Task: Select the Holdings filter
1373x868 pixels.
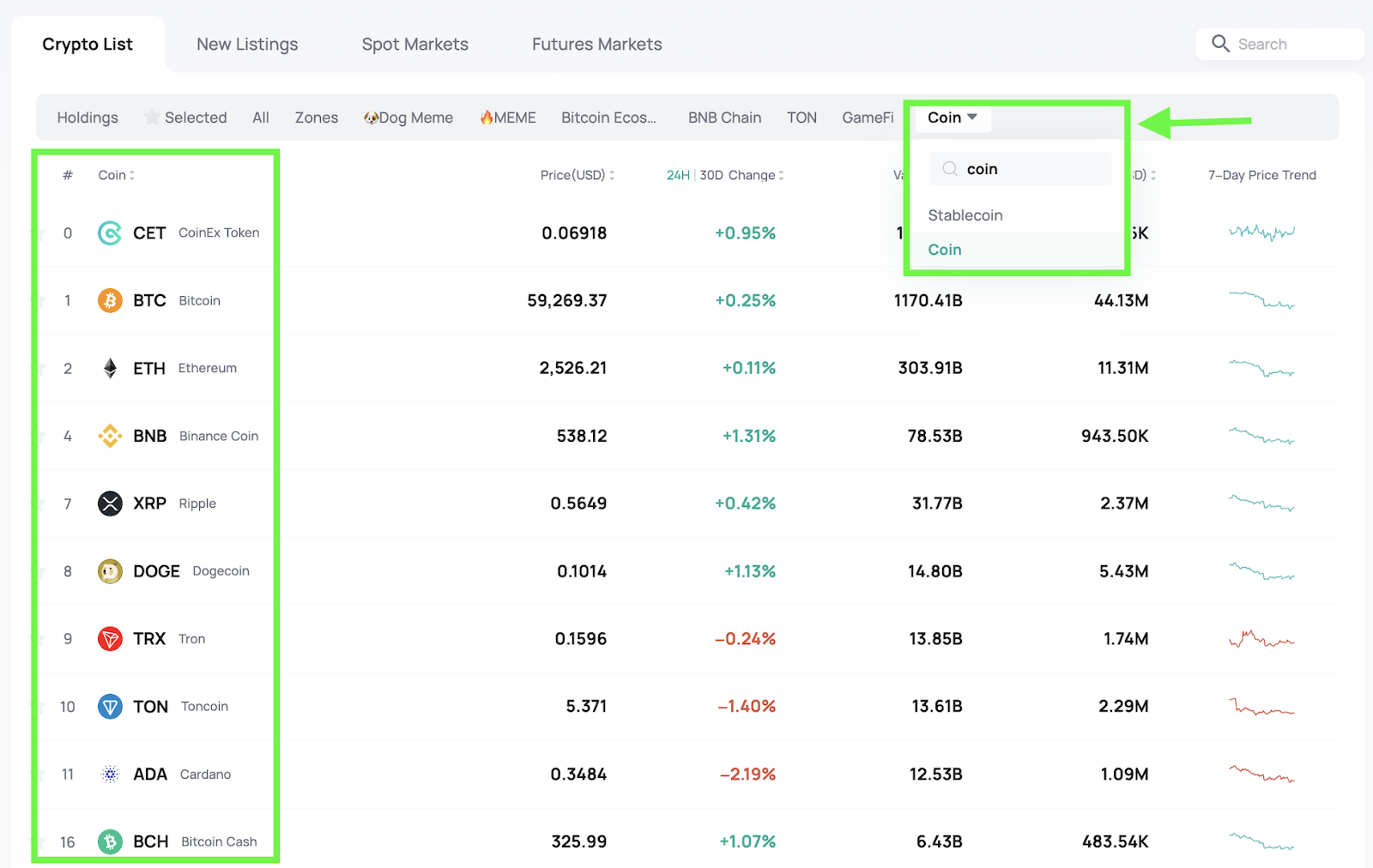Action: (88, 118)
